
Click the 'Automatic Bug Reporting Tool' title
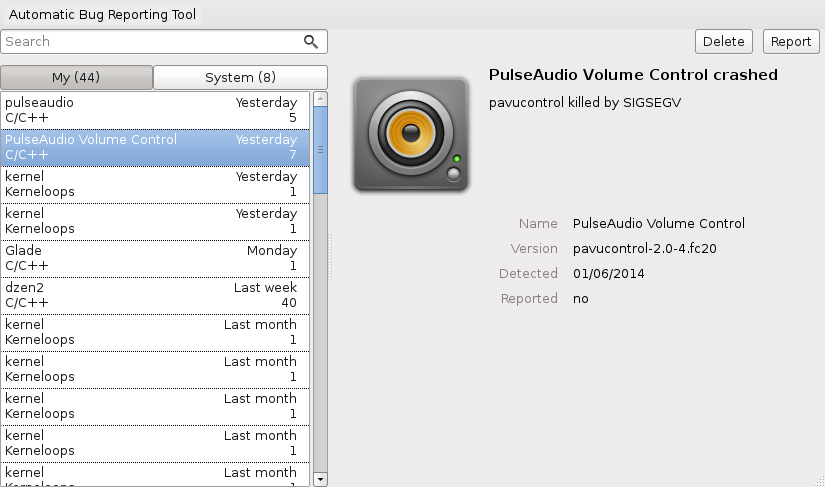[103, 14]
